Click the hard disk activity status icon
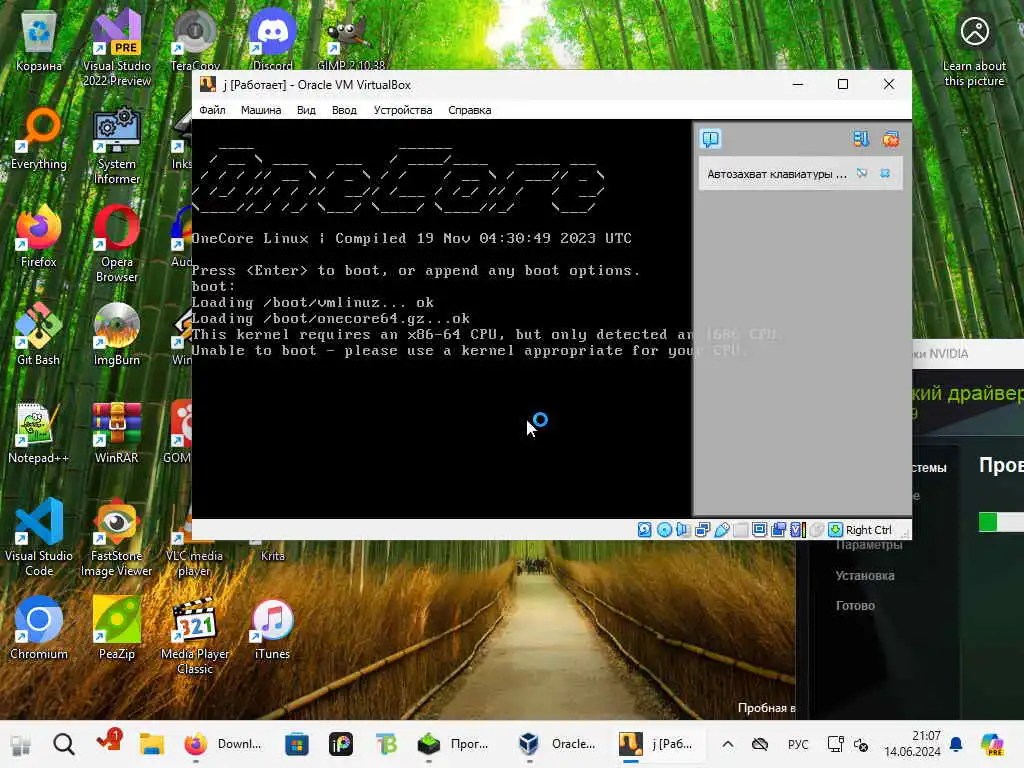 pos(644,530)
